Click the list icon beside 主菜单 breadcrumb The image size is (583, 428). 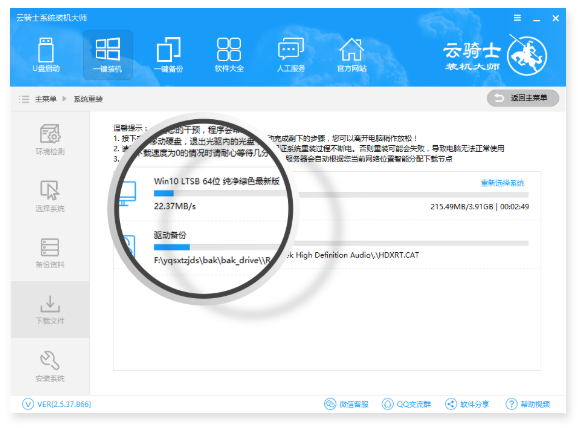coord(24,99)
